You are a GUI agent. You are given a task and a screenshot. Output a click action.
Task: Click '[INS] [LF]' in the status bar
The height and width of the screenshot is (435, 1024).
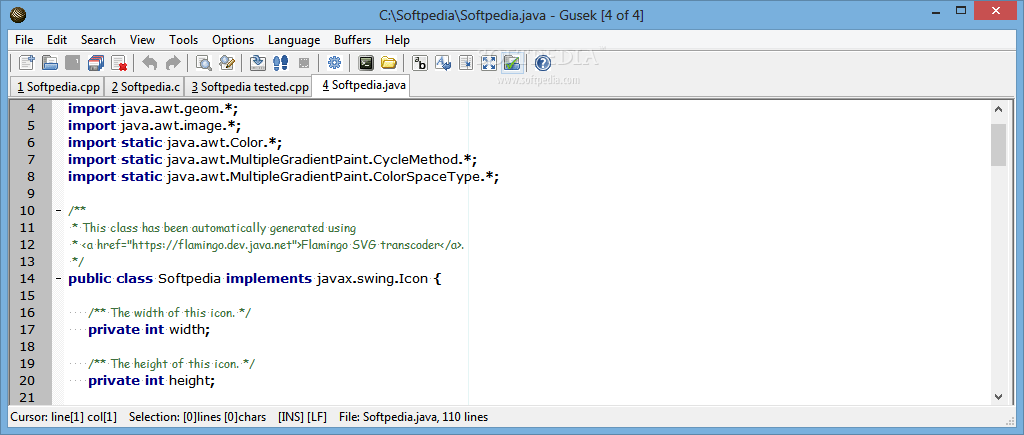pyautogui.click(x=302, y=417)
